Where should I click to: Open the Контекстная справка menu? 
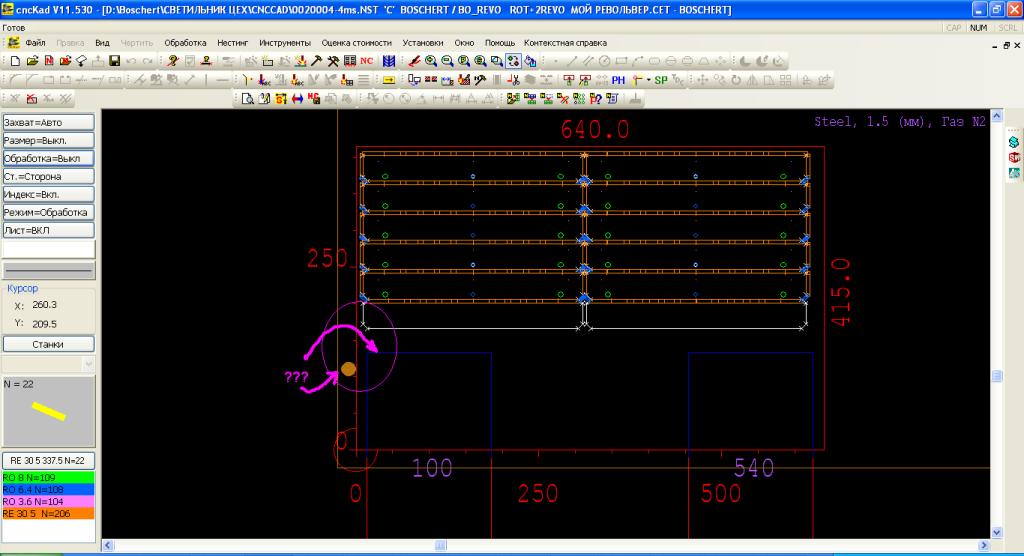(566, 42)
